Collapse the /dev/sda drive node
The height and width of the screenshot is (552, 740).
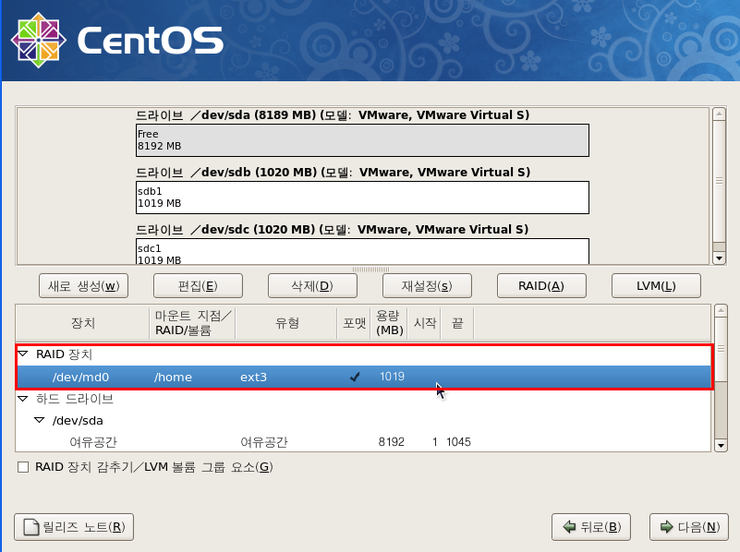[x=39, y=421]
